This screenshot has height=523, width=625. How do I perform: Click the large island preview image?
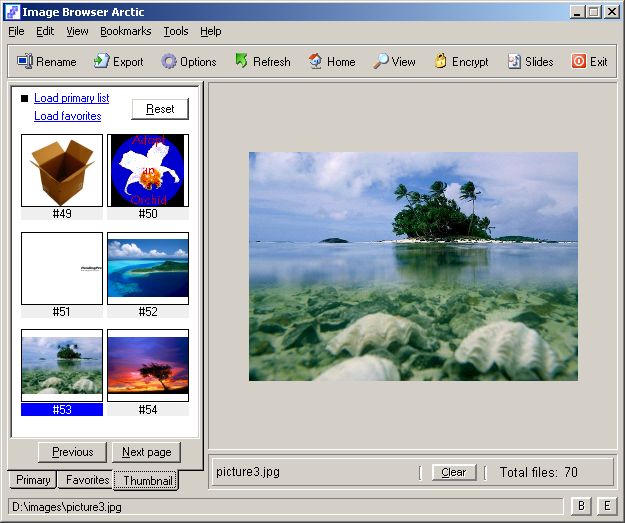(413, 266)
